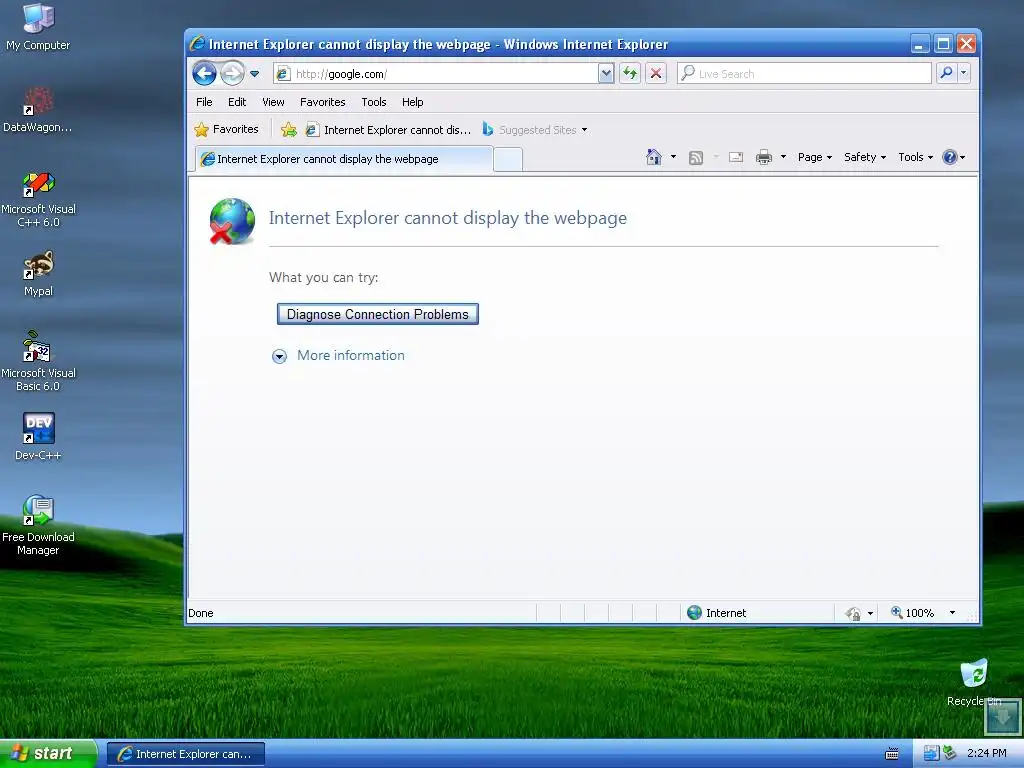
Task: Click the globe error icon on page
Action: click(x=232, y=221)
